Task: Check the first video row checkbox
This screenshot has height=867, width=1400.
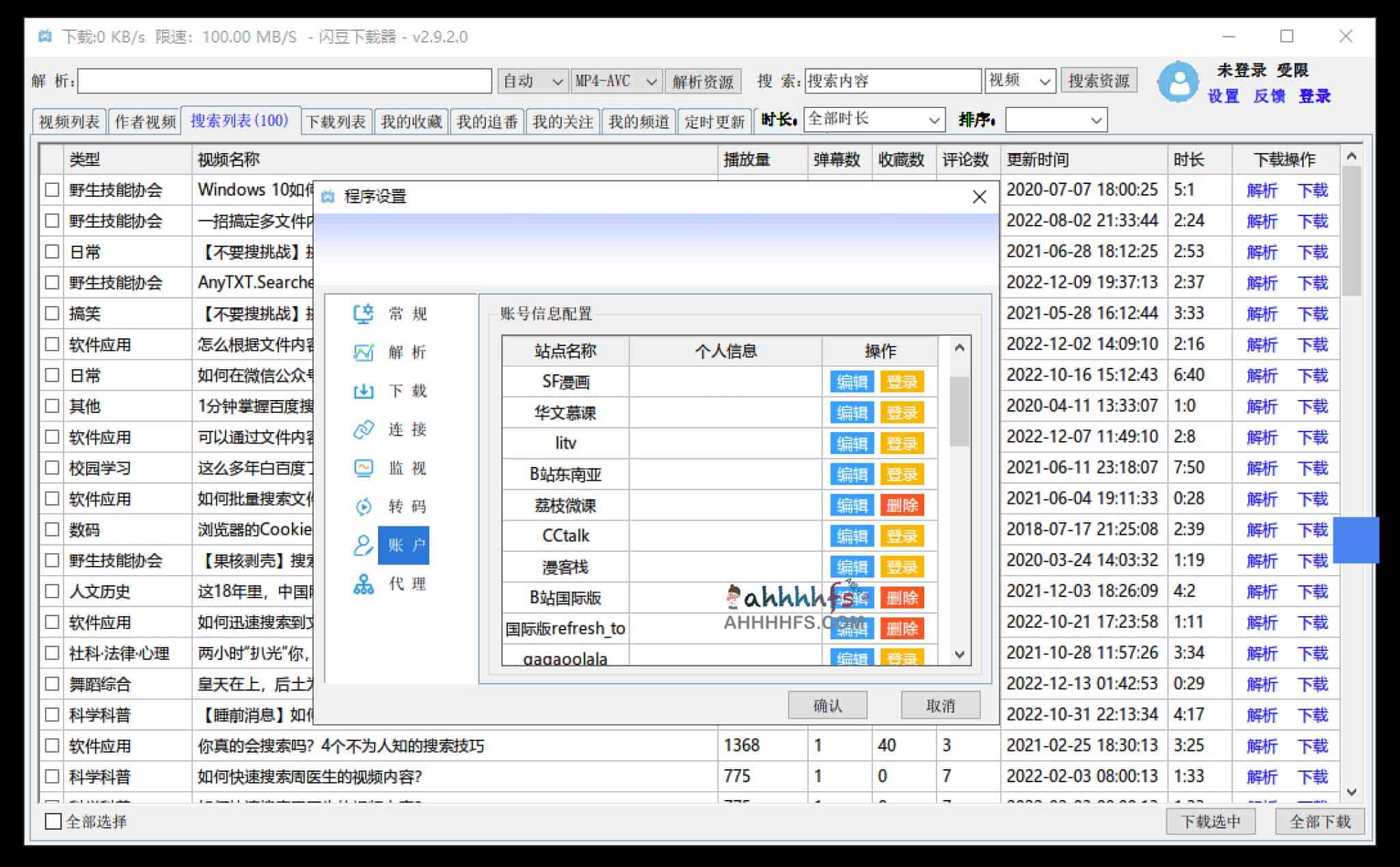Action: (x=52, y=190)
